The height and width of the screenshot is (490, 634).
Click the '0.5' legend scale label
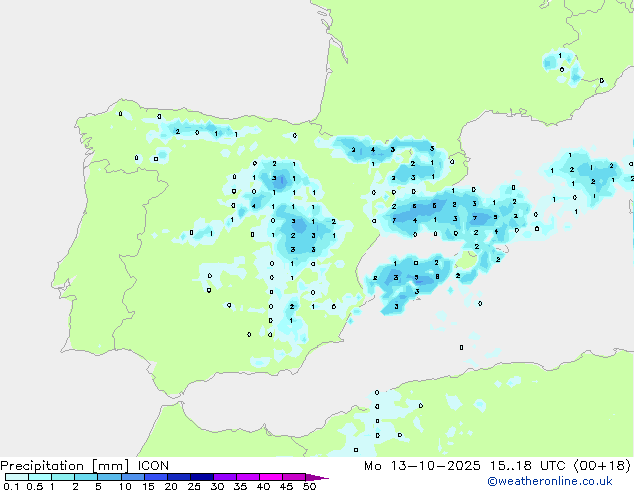34,486
